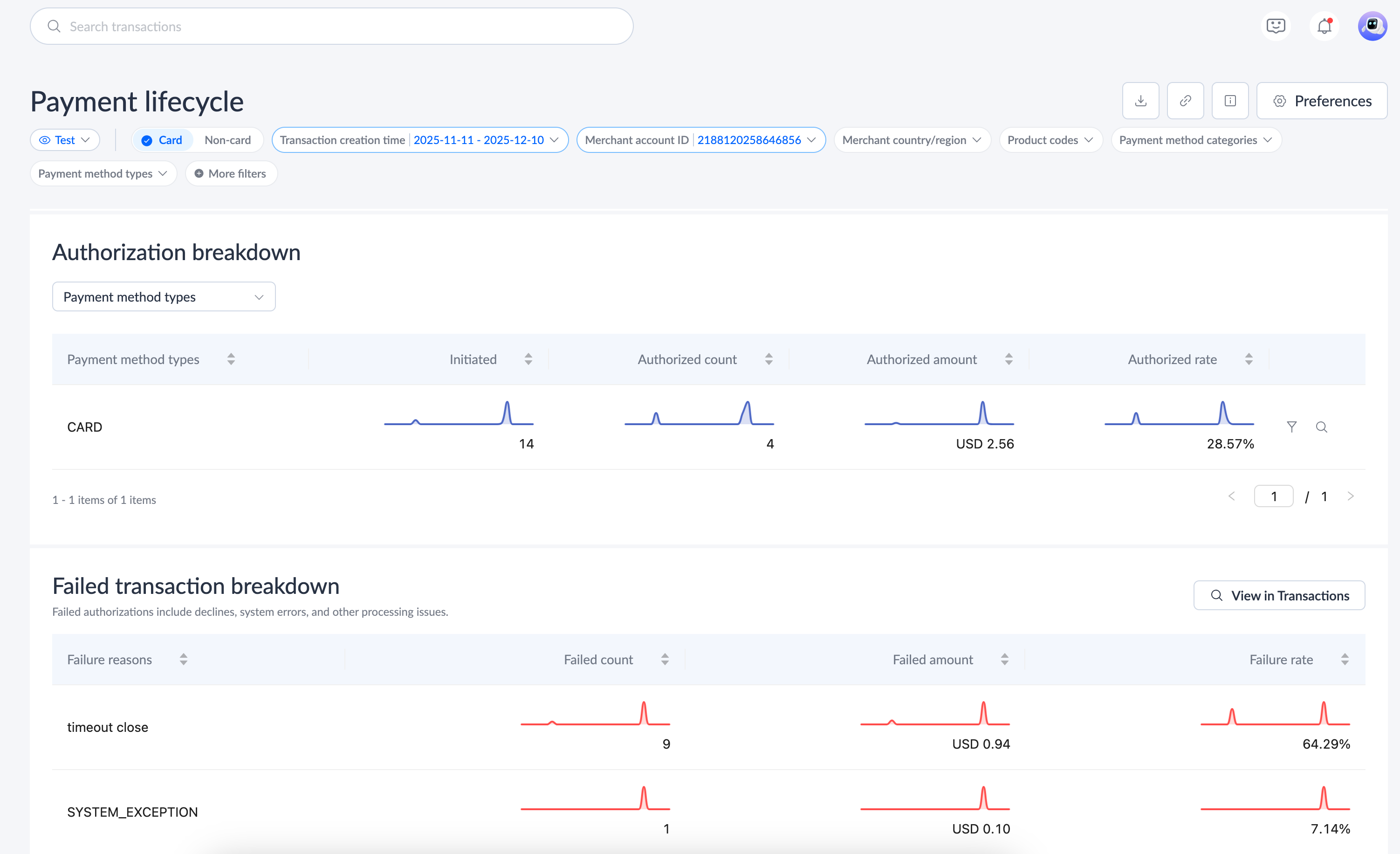
Task: Sort by the Authorized rate column
Action: [1248, 359]
